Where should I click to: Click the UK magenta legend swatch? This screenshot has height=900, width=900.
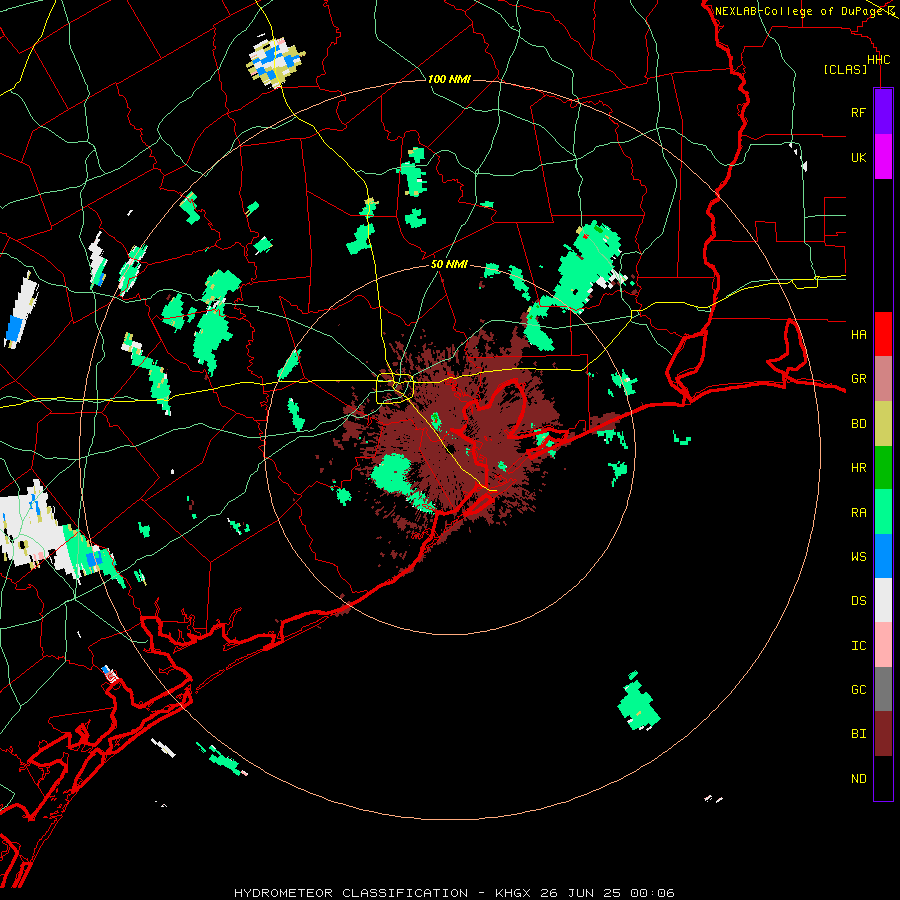tap(883, 157)
